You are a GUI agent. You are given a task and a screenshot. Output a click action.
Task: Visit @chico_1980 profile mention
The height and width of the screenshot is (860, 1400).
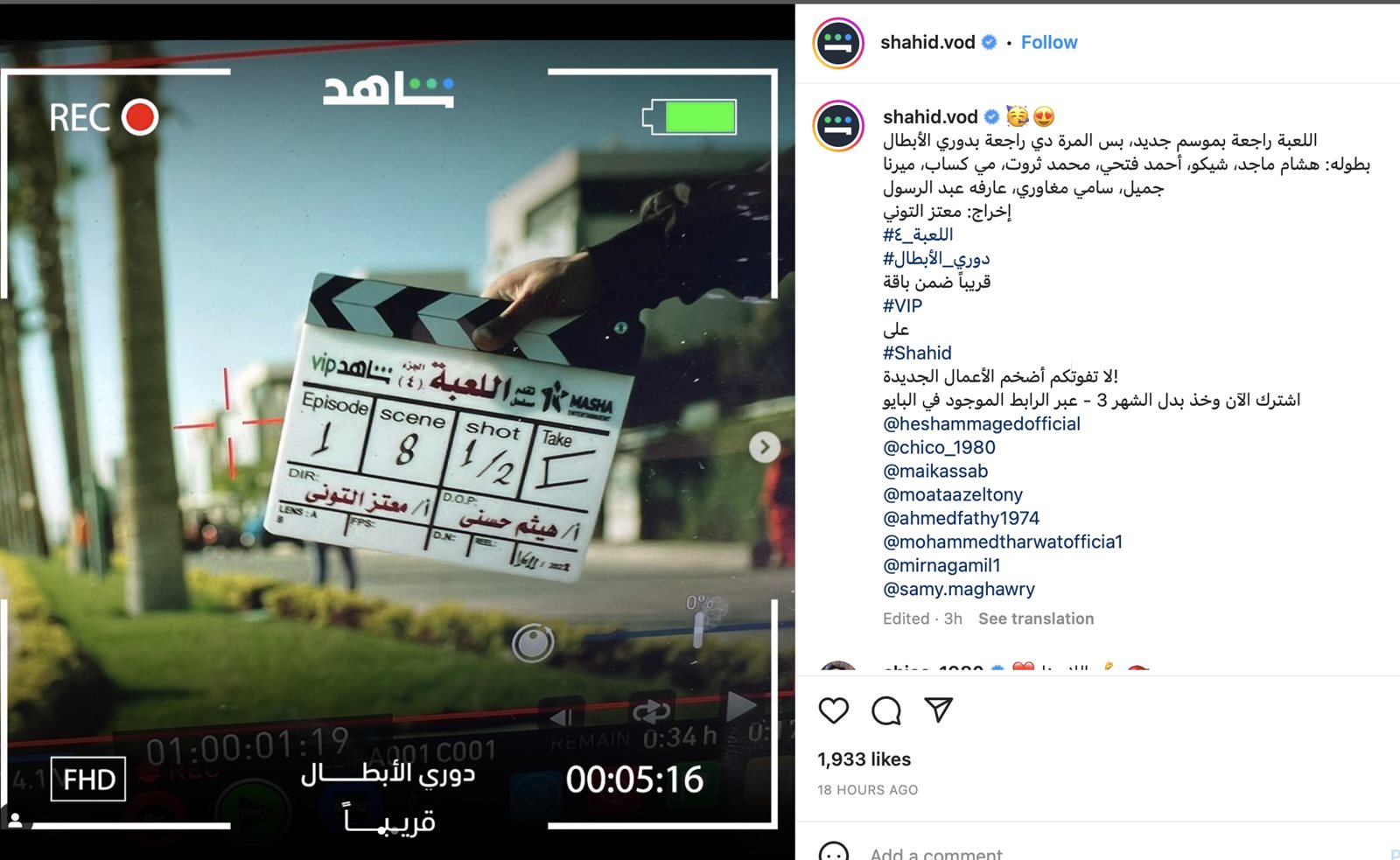[x=939, y=447]
